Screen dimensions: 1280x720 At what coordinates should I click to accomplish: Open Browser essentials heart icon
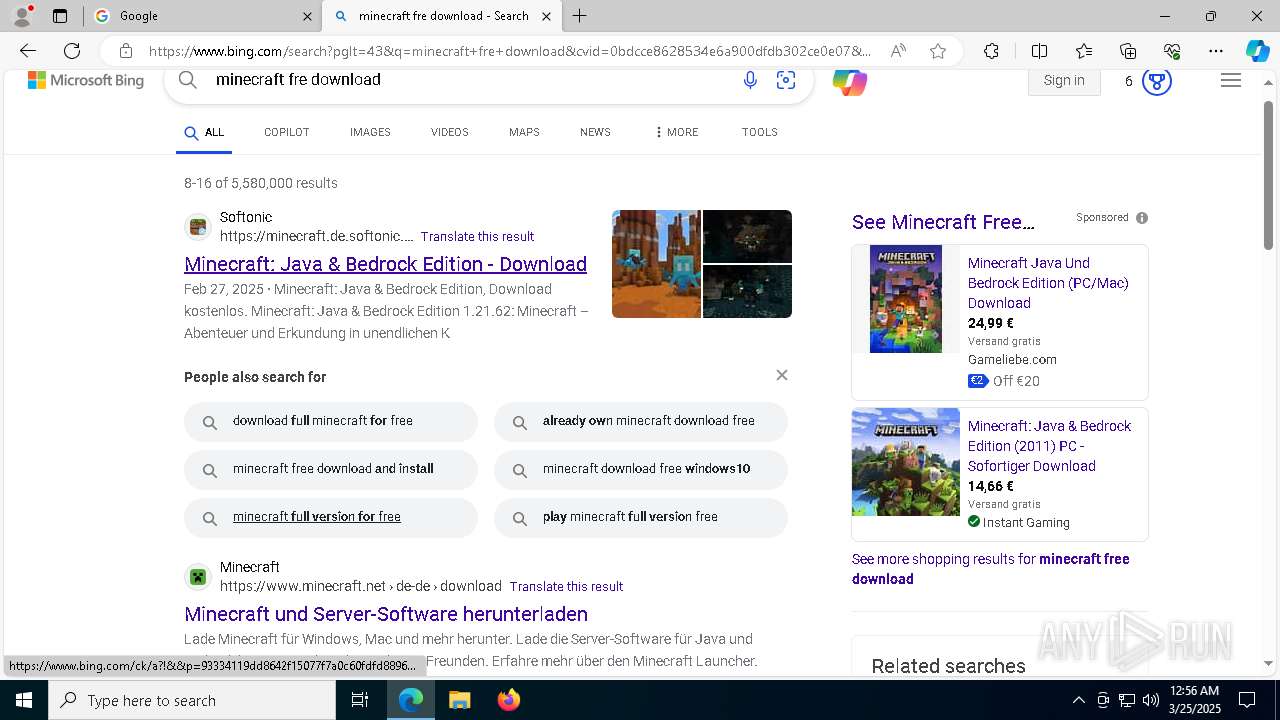[1172, 51]
